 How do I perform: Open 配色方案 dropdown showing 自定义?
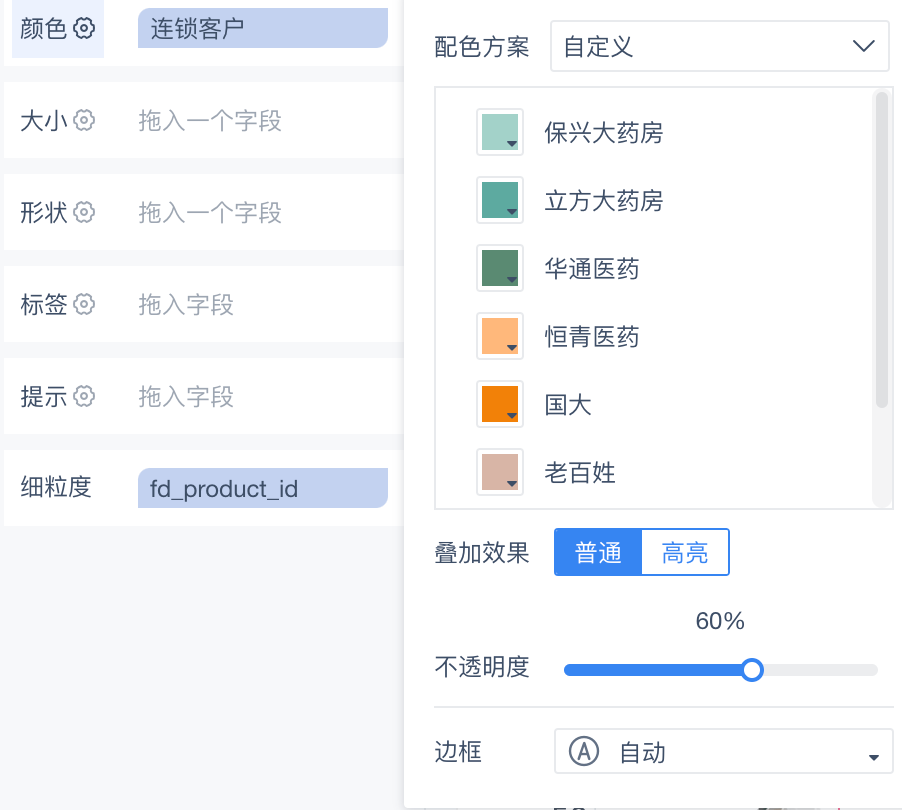(720, 46)
